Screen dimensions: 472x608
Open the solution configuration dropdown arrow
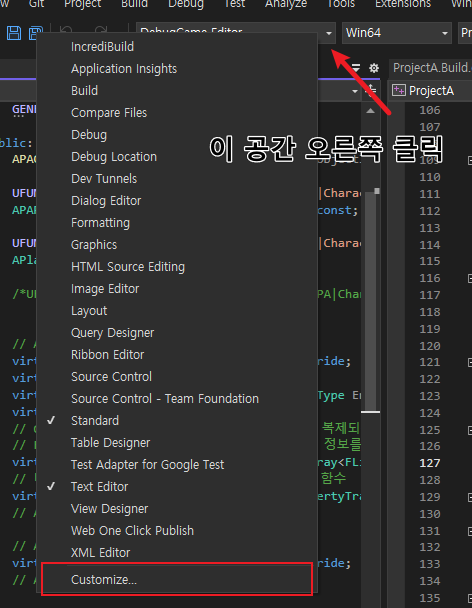coord(328,33)
